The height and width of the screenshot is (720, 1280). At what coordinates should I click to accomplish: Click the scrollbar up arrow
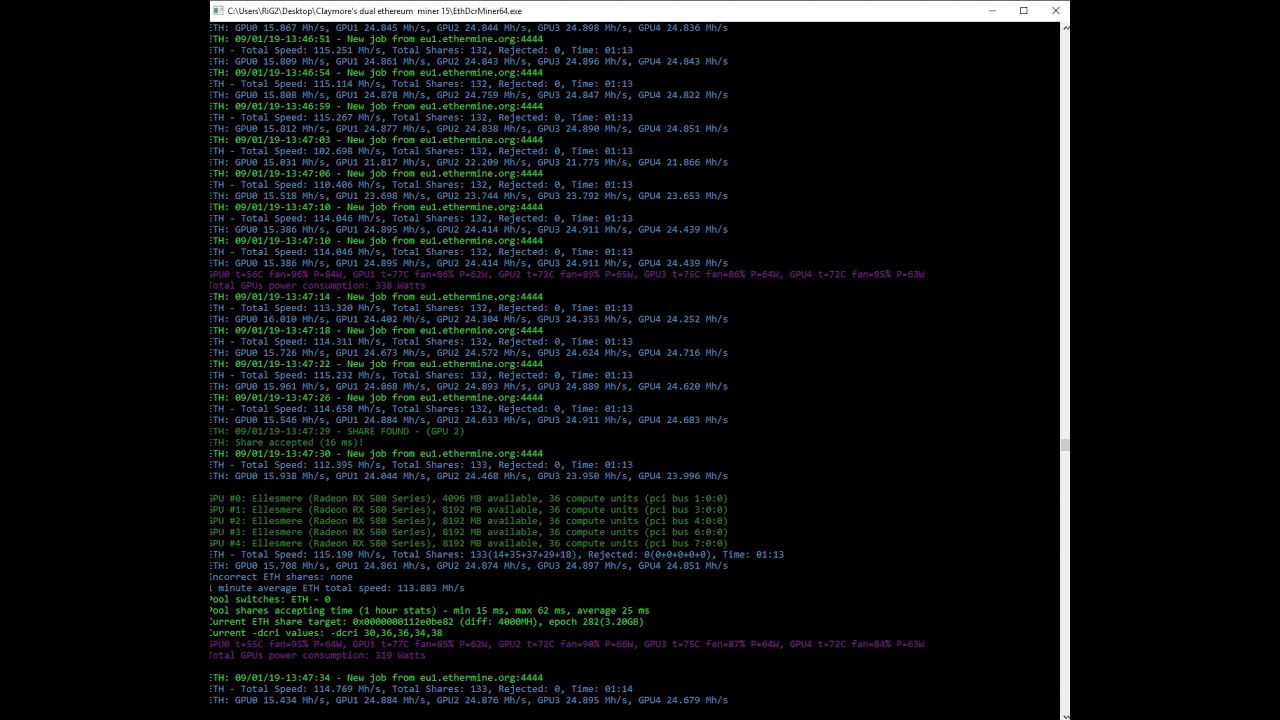[1065, 27]
